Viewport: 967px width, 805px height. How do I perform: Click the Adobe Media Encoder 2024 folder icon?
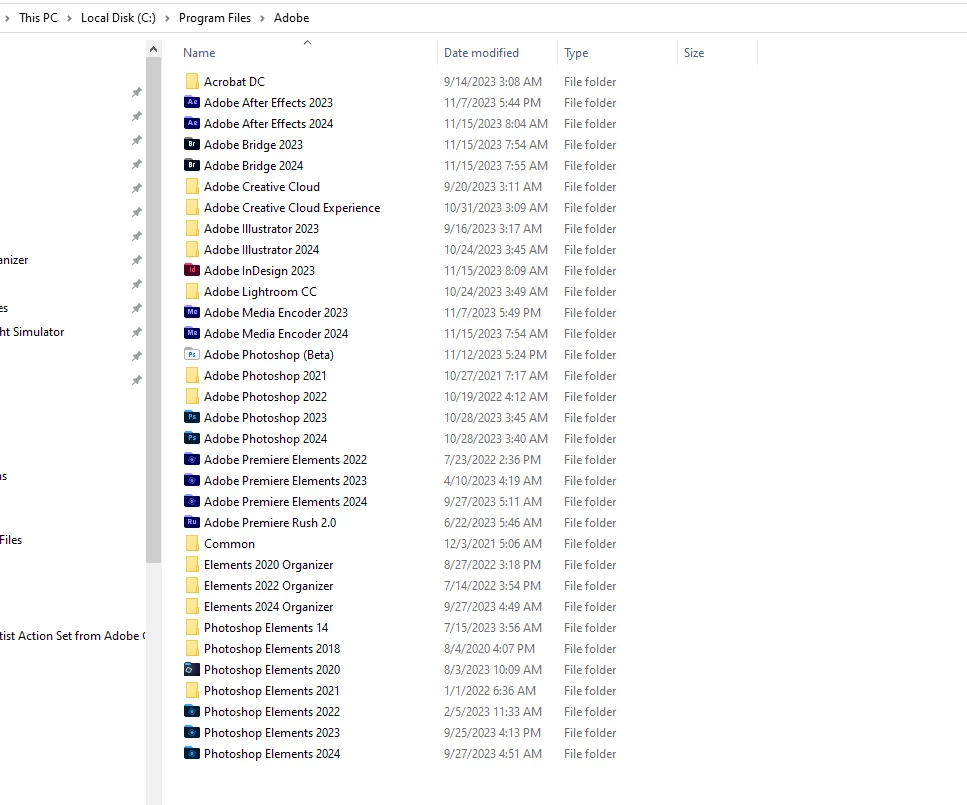[x=192, y=333]
